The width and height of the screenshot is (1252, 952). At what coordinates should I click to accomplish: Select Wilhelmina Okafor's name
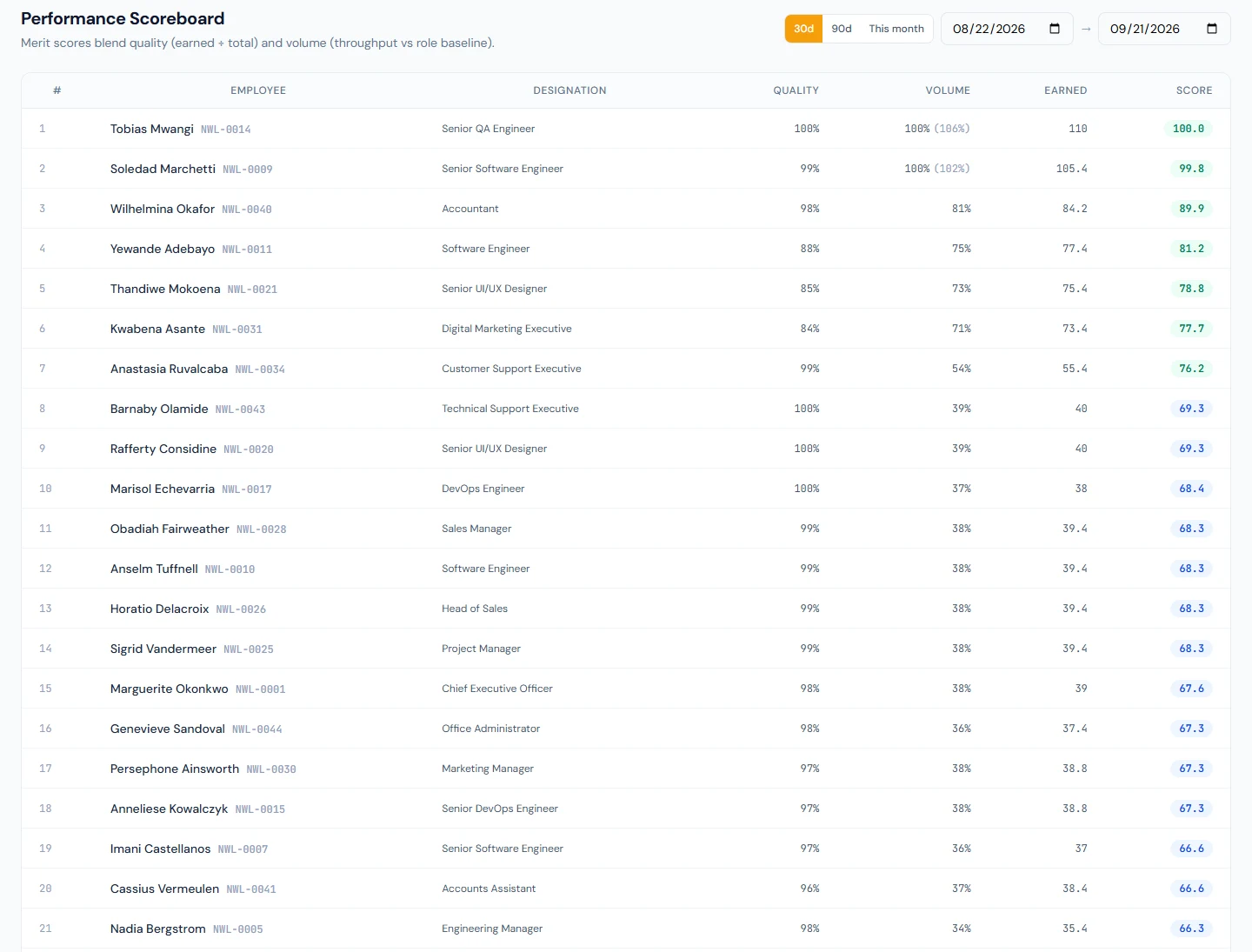tap(163, 209)
